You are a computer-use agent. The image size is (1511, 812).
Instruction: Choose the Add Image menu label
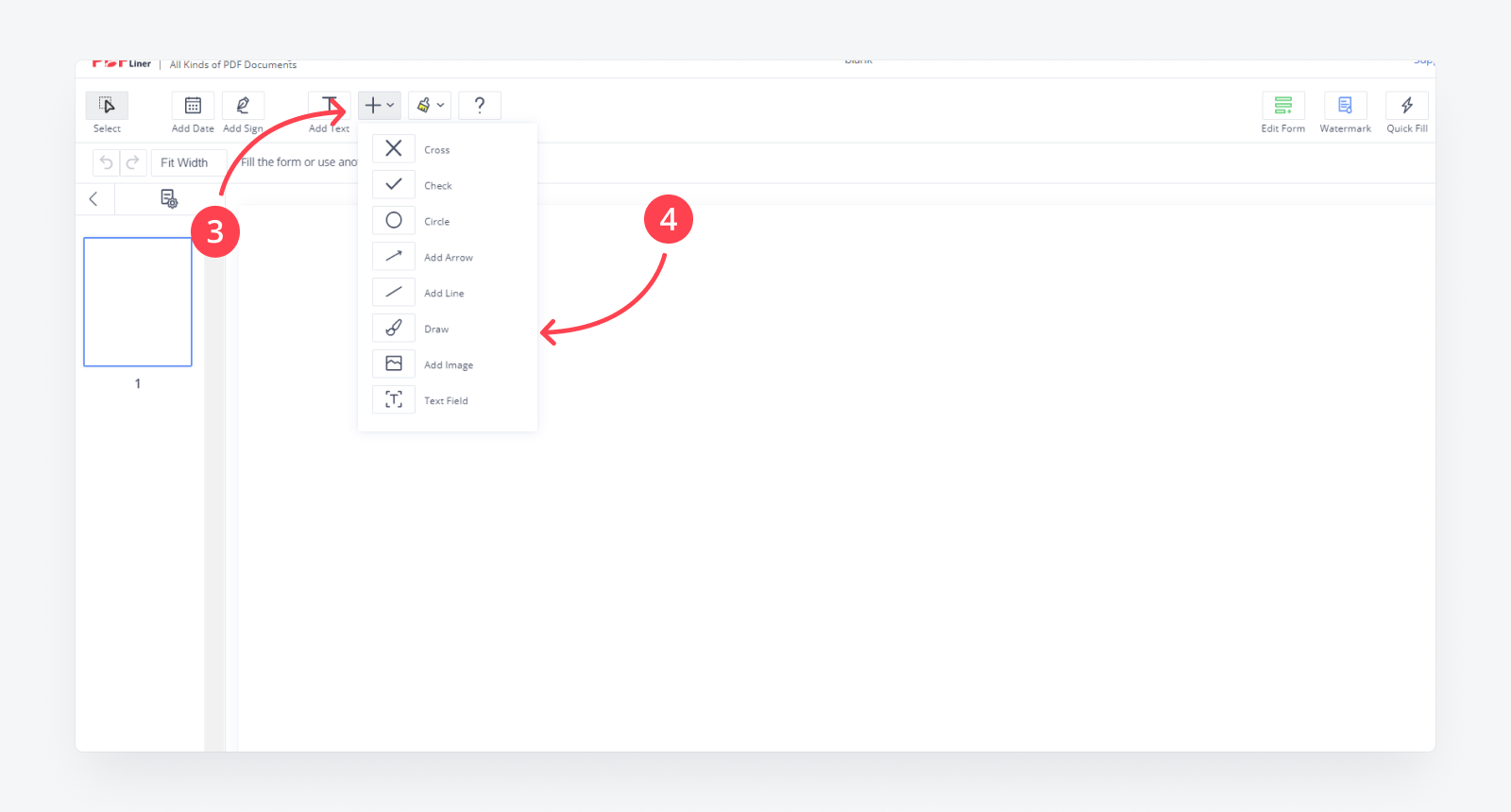(x=449, y=365)
